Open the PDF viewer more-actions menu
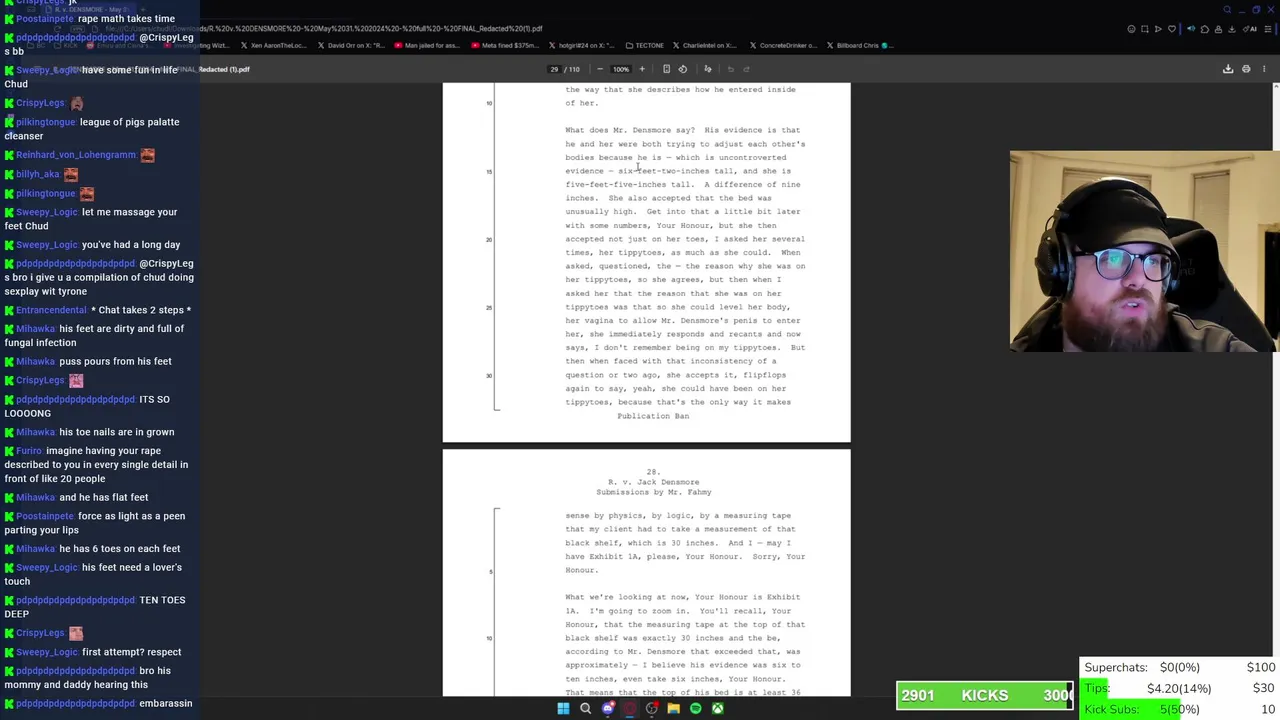Screen dimensions: 1280x720 (1264, 69)
